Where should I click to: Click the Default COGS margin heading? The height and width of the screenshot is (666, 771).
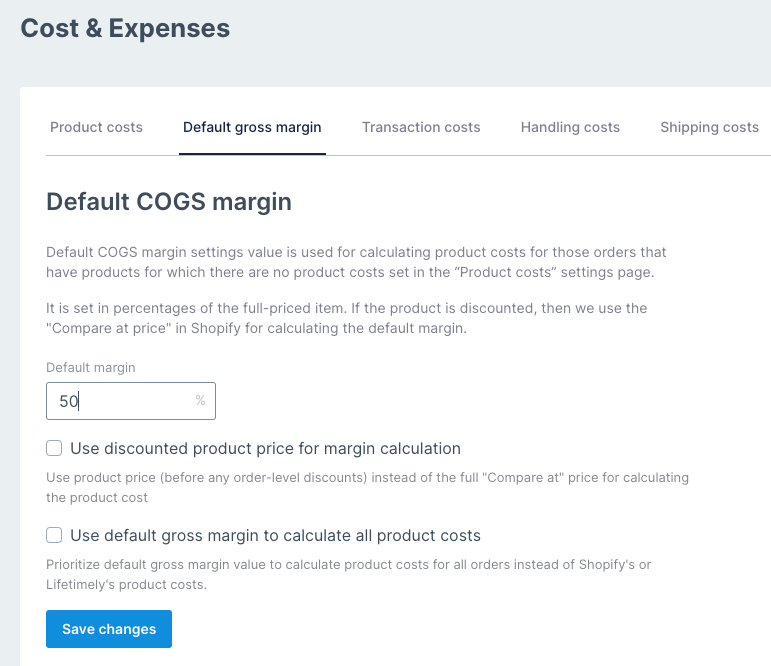[169, 202]
